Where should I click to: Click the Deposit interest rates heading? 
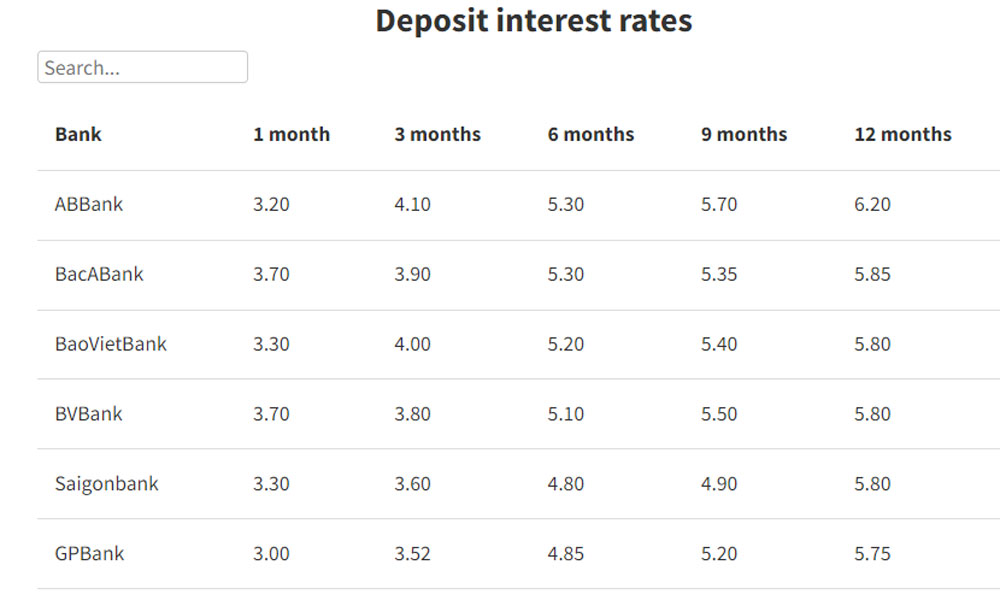pyautogui.click(x=534, y=20)
